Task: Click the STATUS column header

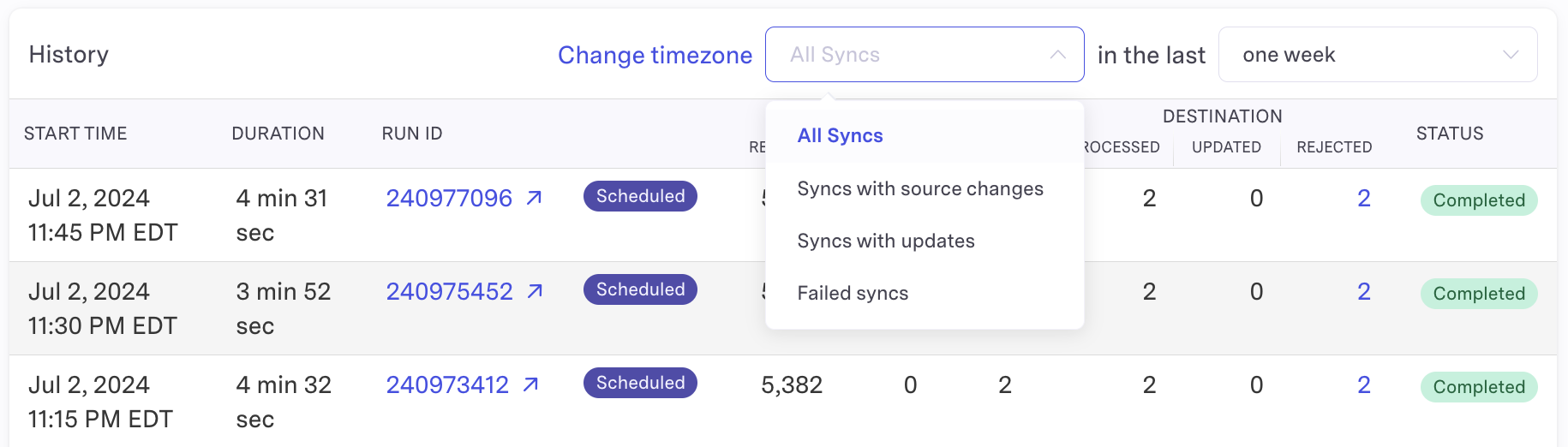Action: (x=1450, y=134)
